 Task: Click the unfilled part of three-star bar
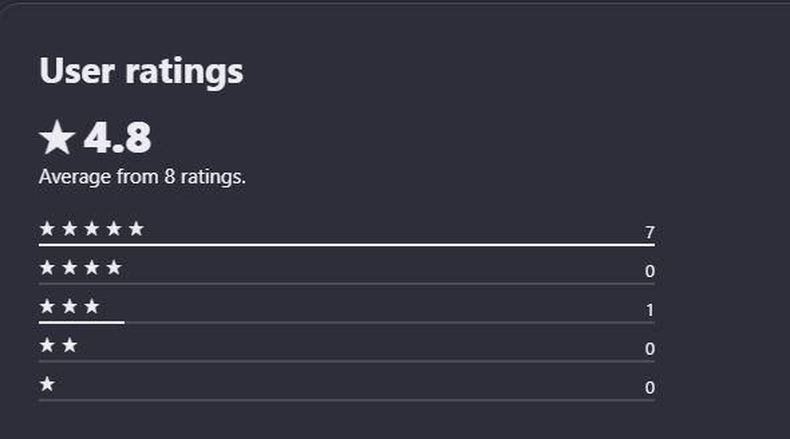click(390, 323)
